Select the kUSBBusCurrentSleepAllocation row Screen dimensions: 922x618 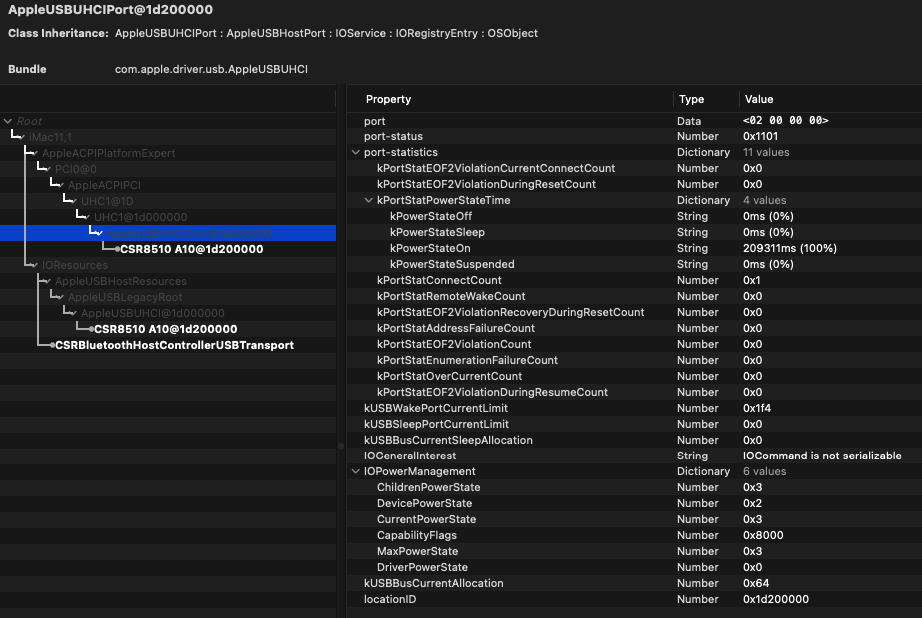coord(634,440)
